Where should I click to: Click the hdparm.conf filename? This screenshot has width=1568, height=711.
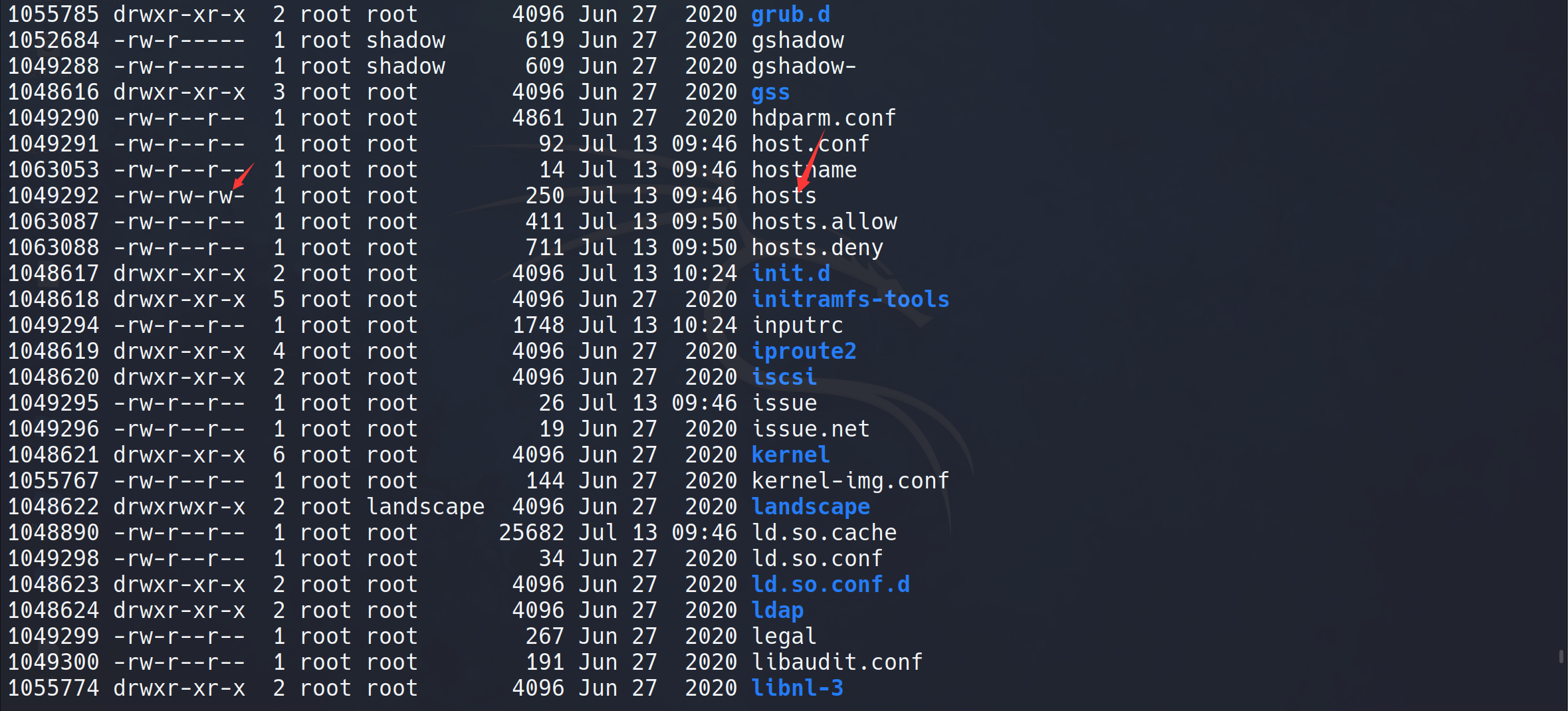click(824, 118)
